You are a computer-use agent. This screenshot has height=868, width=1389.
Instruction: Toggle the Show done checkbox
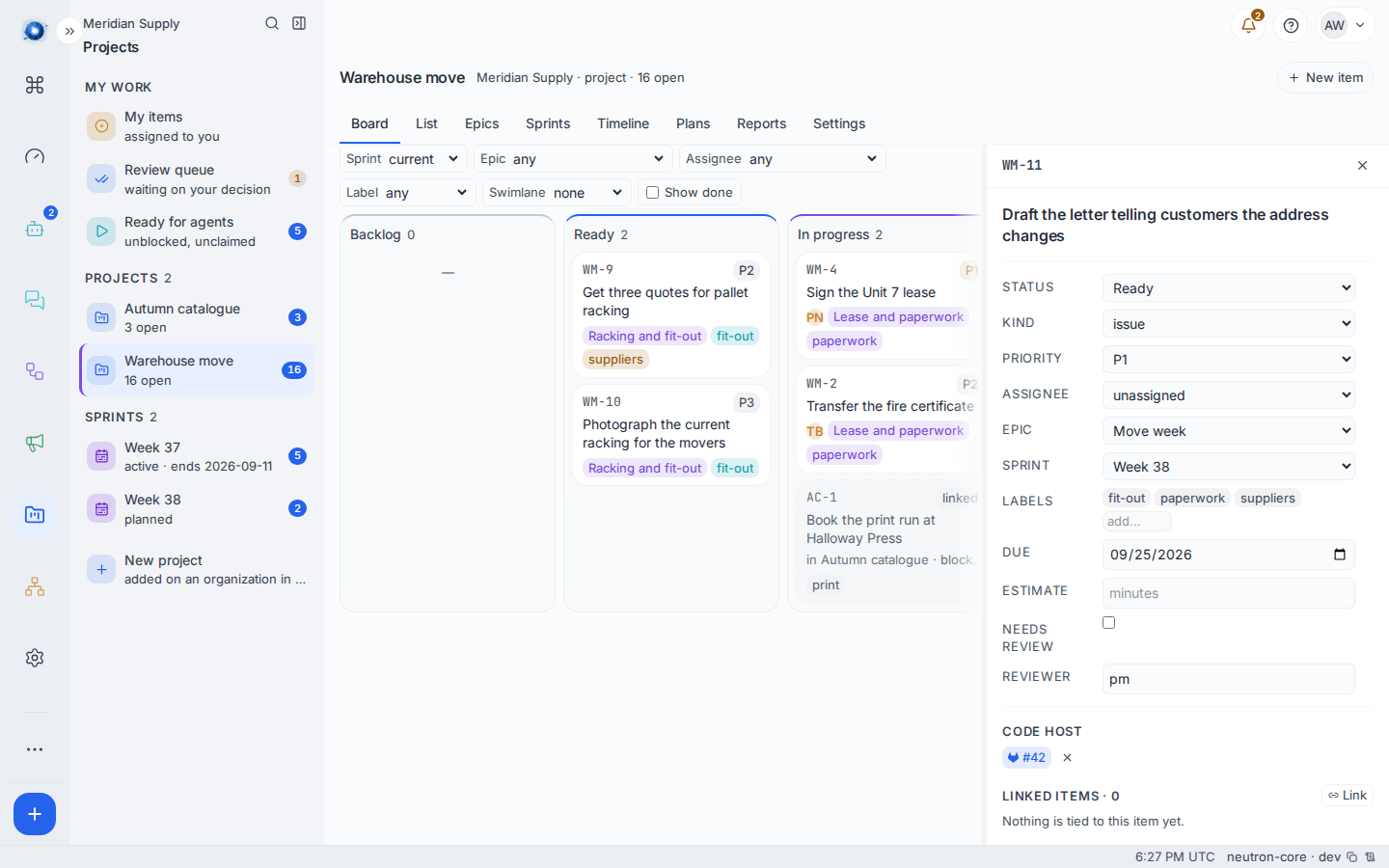pos(652,193)
